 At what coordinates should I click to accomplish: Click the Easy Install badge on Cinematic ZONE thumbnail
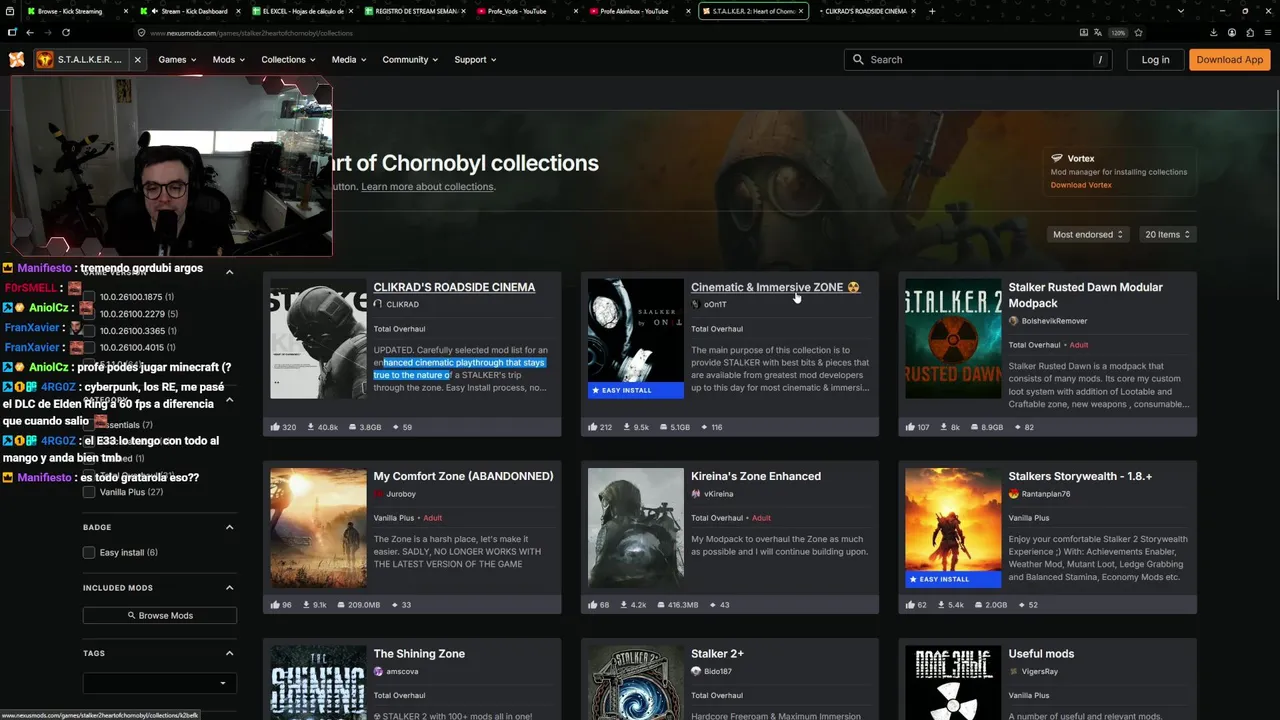(x=636, y=390)
